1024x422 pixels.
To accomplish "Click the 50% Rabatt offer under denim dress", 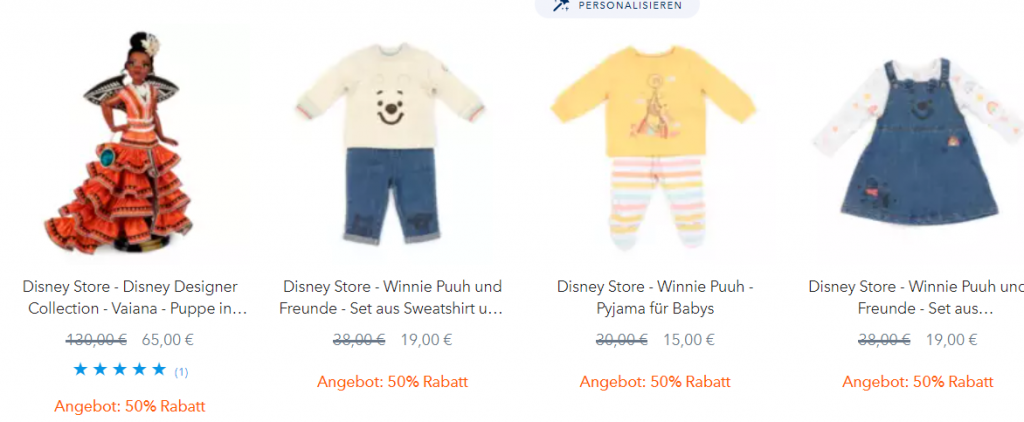I will [x=918, y=381].
